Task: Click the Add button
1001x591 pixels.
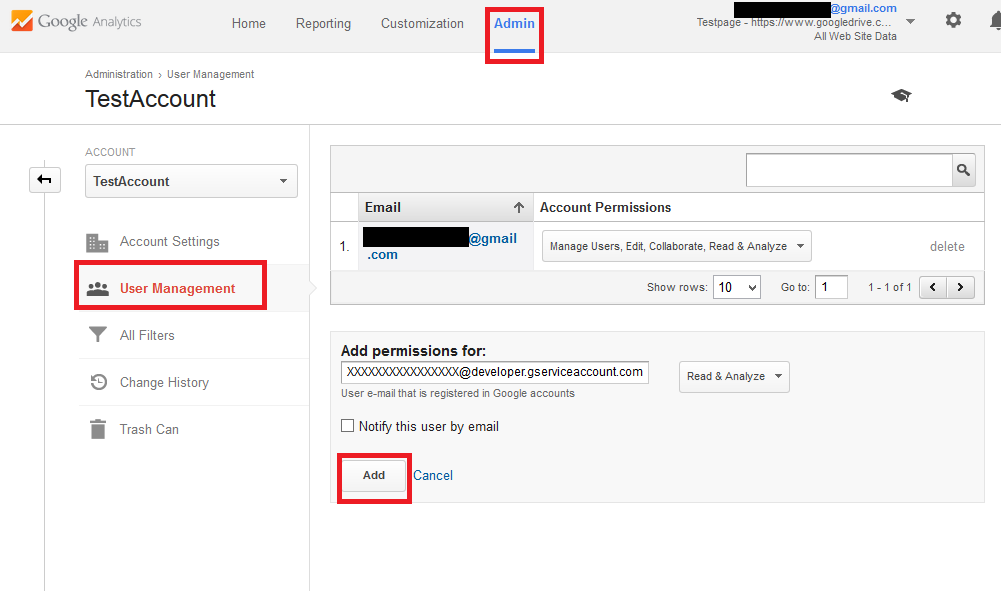Action: click(x=374, y=476)
